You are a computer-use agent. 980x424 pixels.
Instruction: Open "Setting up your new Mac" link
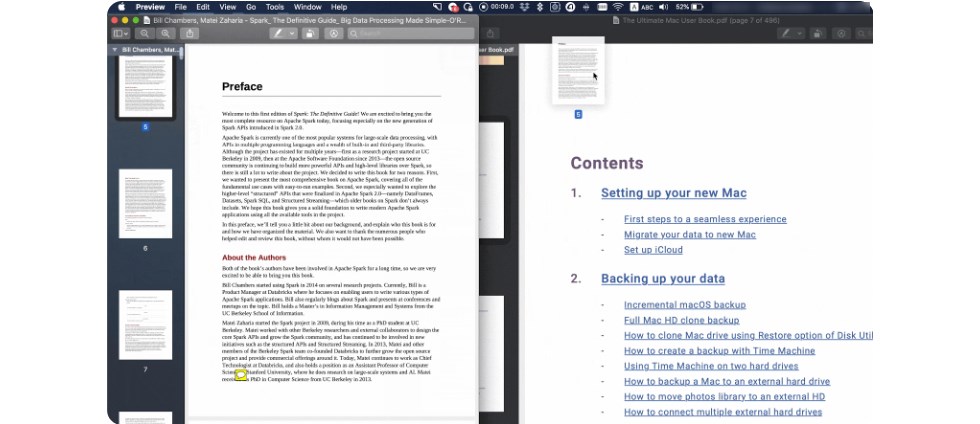click(x=673, y=193)
